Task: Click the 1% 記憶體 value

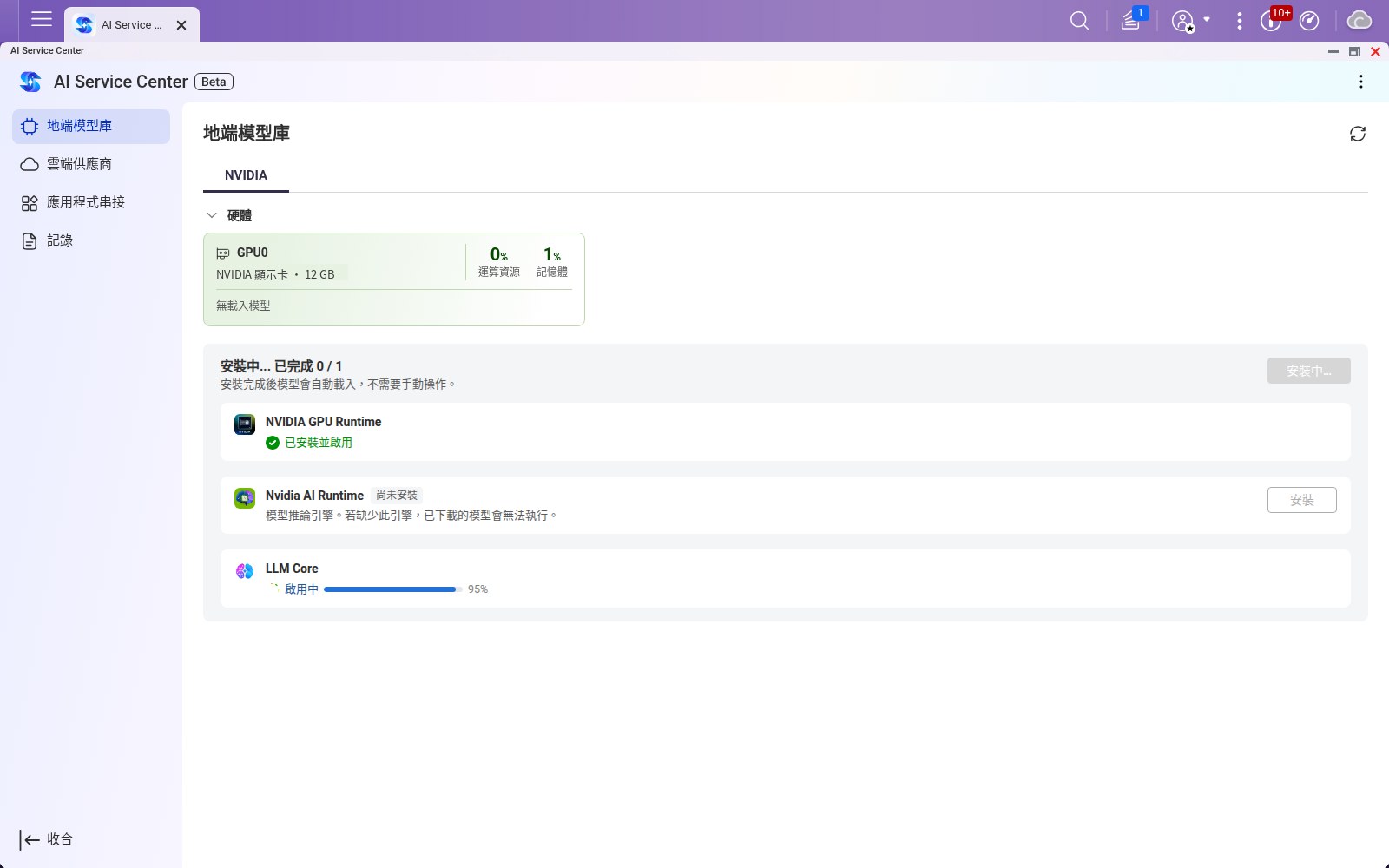Action: point(552,254)
